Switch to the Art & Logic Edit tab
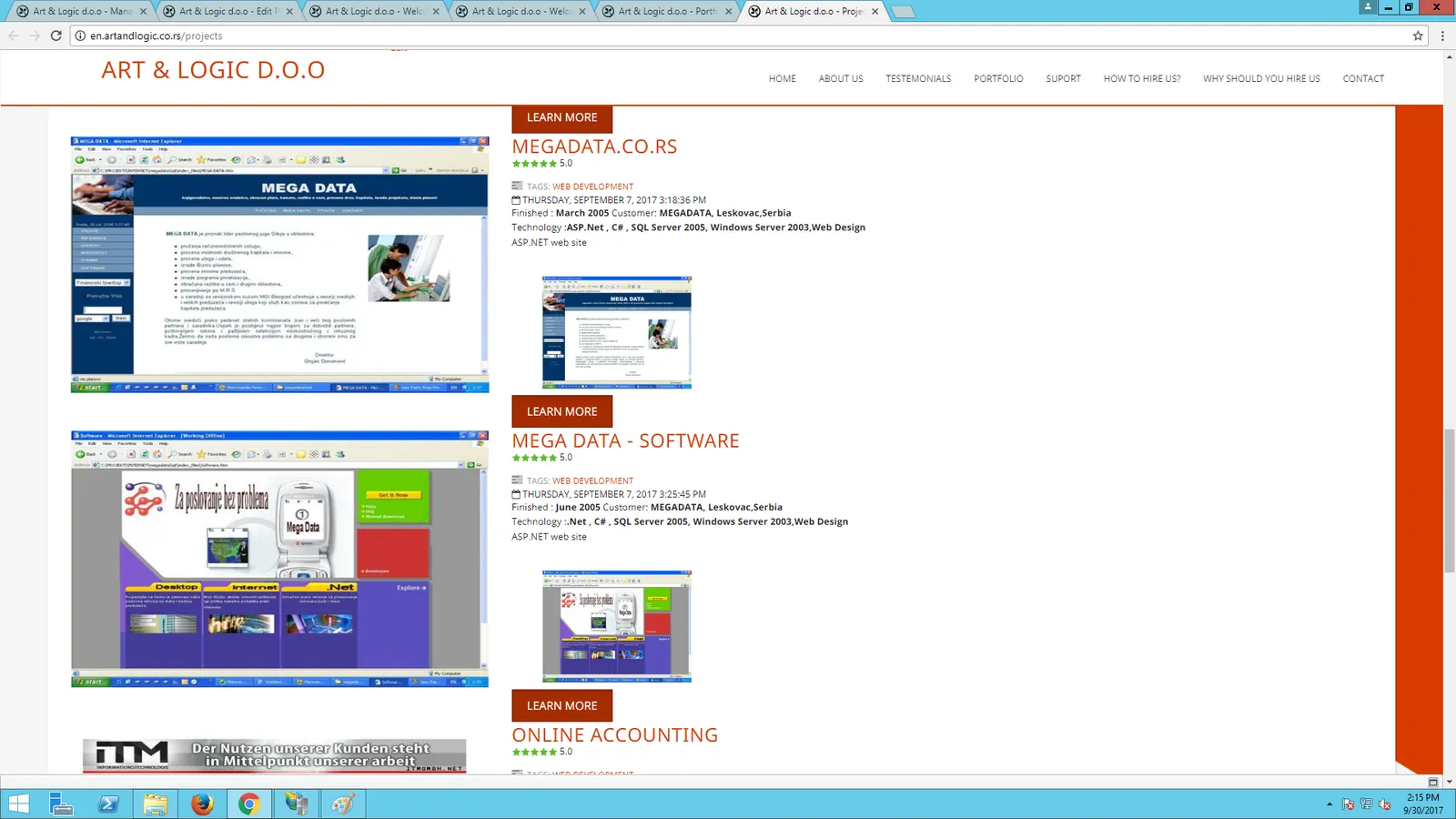The height and width of the screenshot is (819, 1456). (229, 11)
